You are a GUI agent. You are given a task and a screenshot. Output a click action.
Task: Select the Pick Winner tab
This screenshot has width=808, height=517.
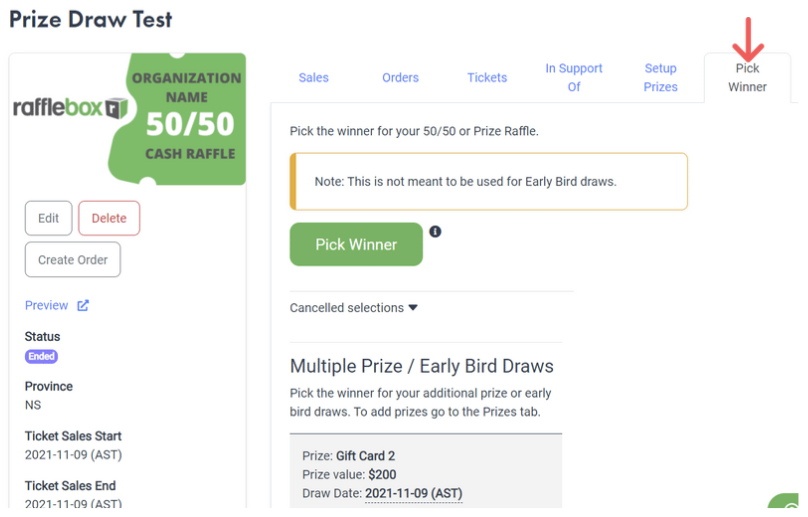(x=747, y=77)
